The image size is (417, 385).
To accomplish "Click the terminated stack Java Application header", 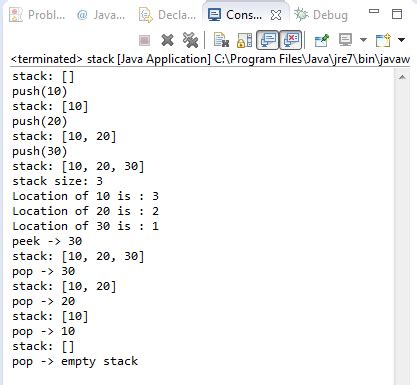I will coord(210,59).
